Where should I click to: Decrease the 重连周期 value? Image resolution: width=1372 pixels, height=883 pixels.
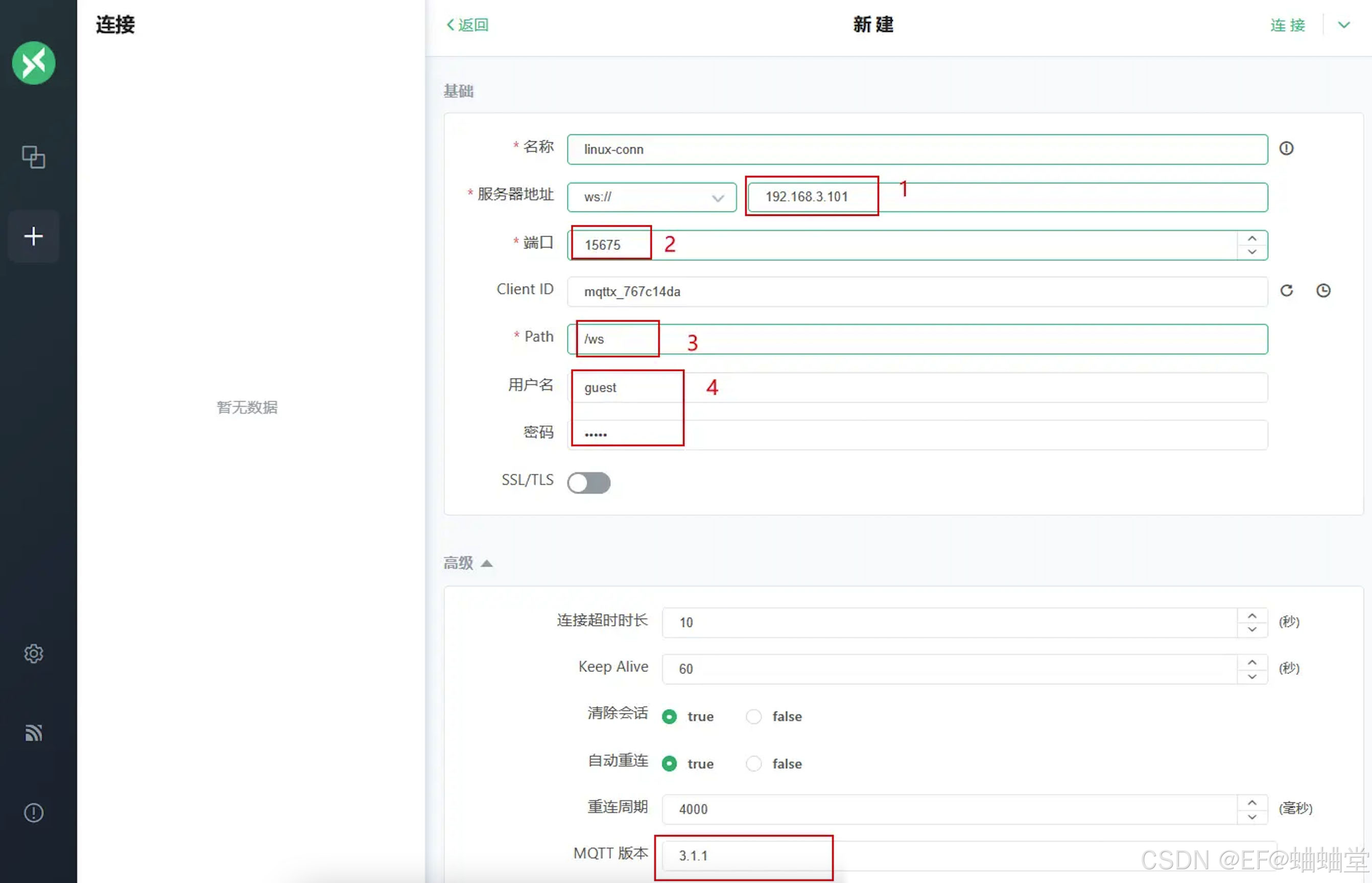coord(1252,817)
